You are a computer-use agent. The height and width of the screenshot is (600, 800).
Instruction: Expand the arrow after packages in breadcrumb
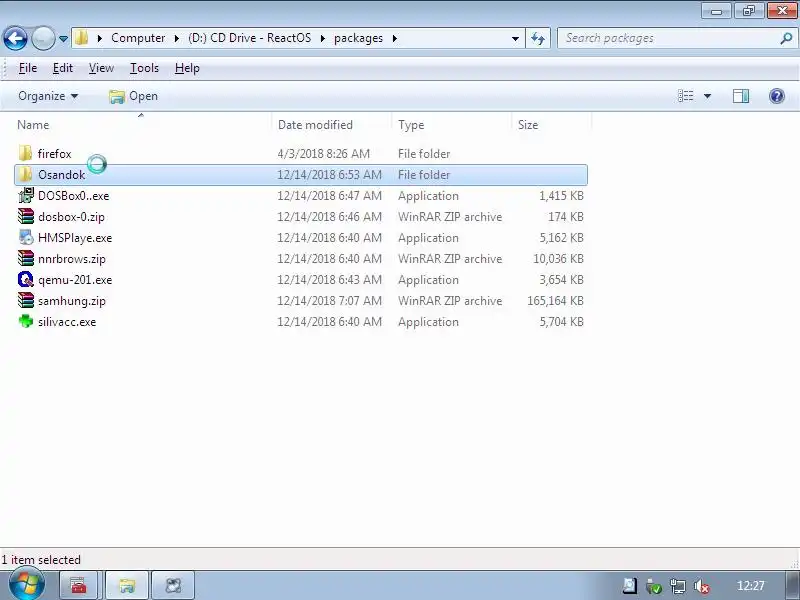(394, 38)
